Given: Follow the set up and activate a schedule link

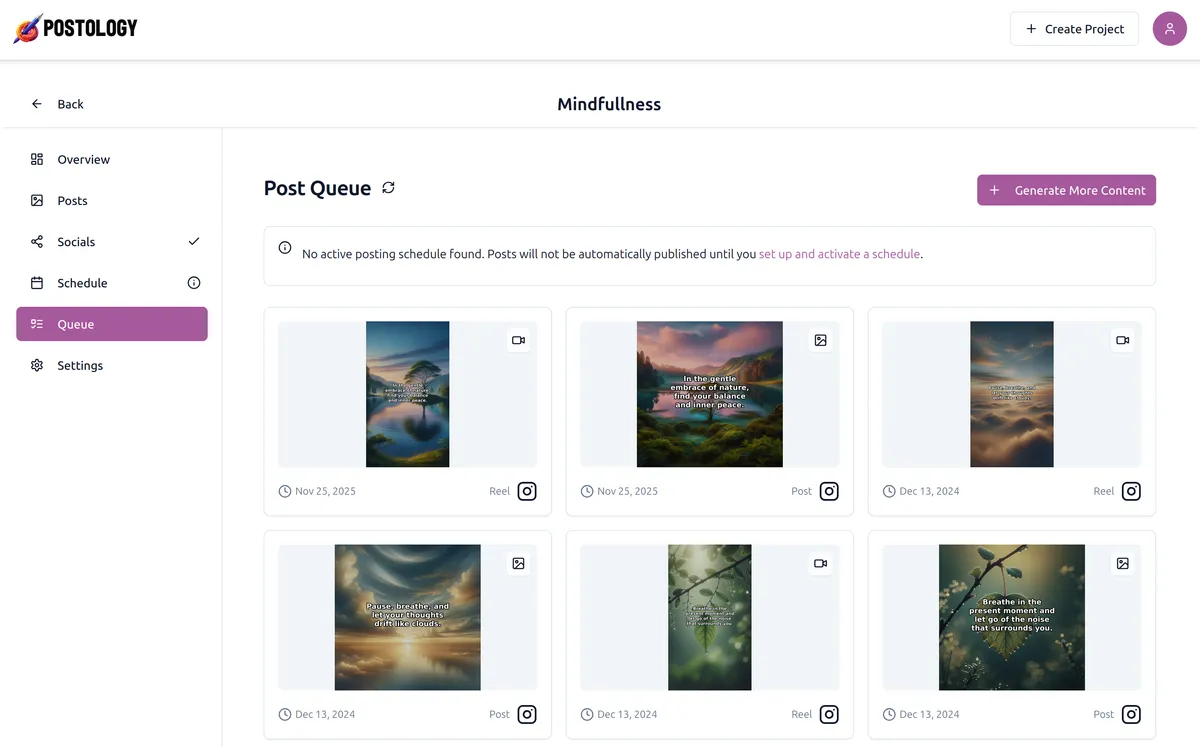Looking at the screenshot, I should [x=839, y=254].
